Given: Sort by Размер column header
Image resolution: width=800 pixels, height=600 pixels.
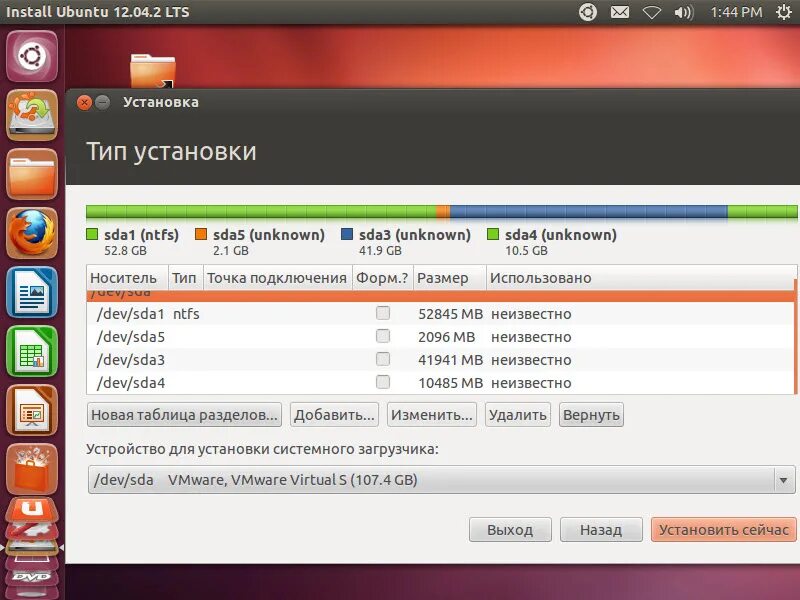Looking at the screenshot, I should coord(450,278).
